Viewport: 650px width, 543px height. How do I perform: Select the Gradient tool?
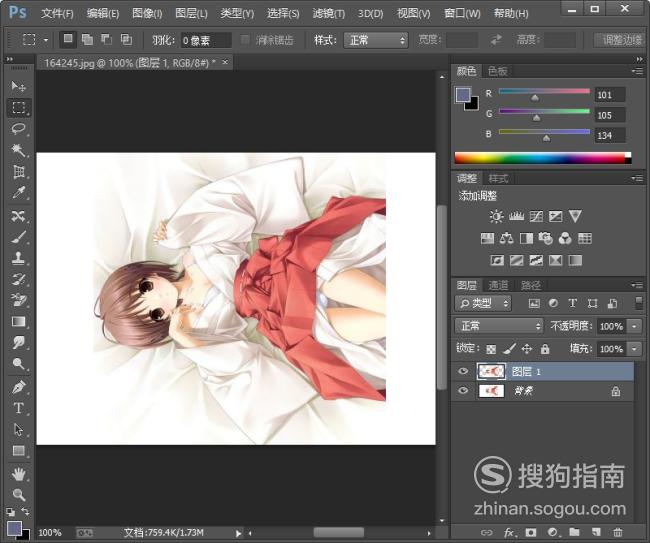tap(18, 322)
